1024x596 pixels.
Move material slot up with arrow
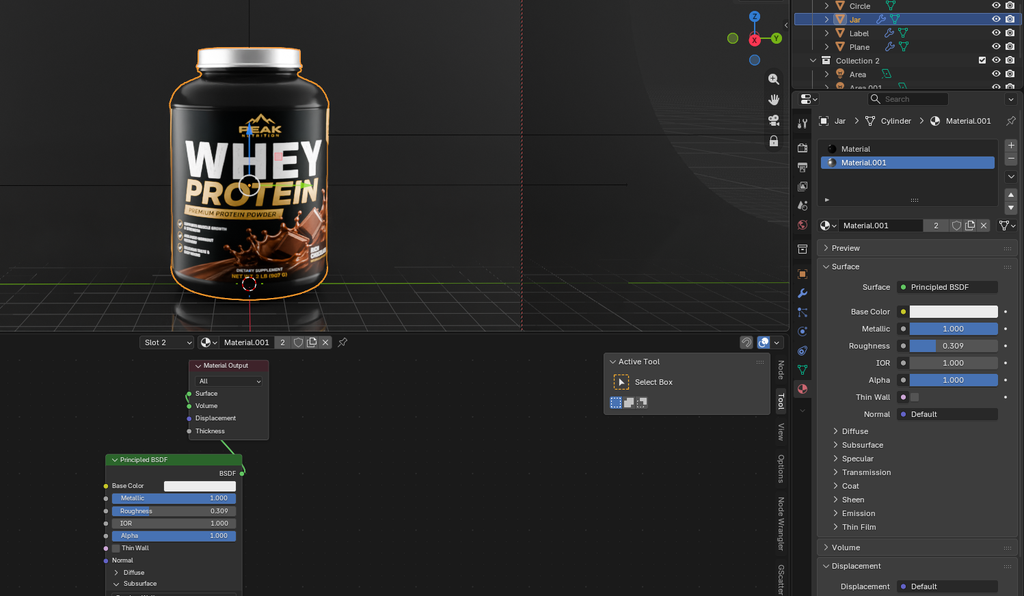1011,195
